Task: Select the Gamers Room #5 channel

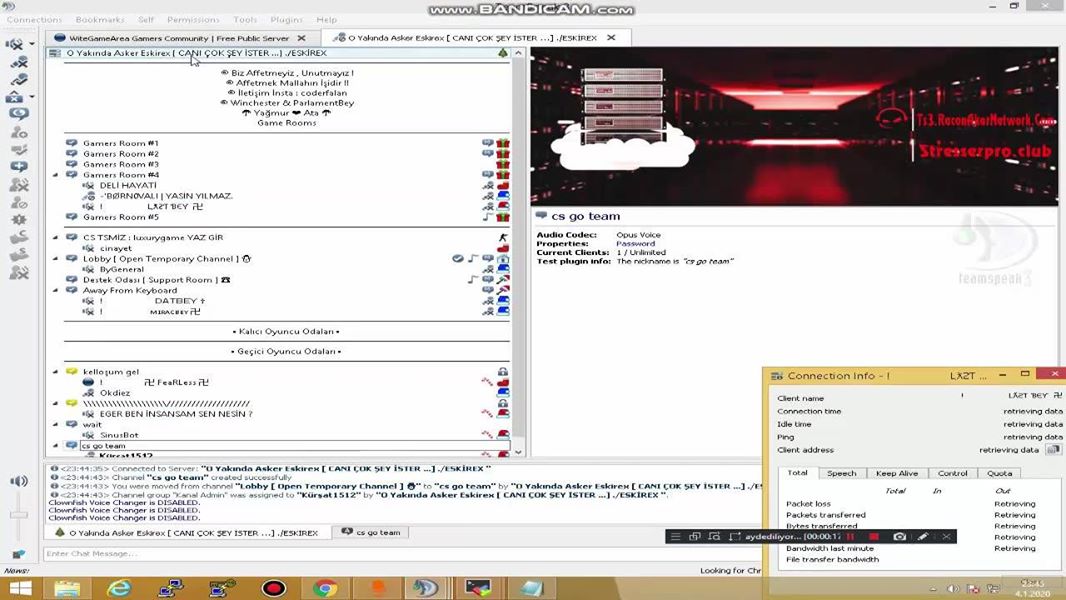Action: pos(120,217)
